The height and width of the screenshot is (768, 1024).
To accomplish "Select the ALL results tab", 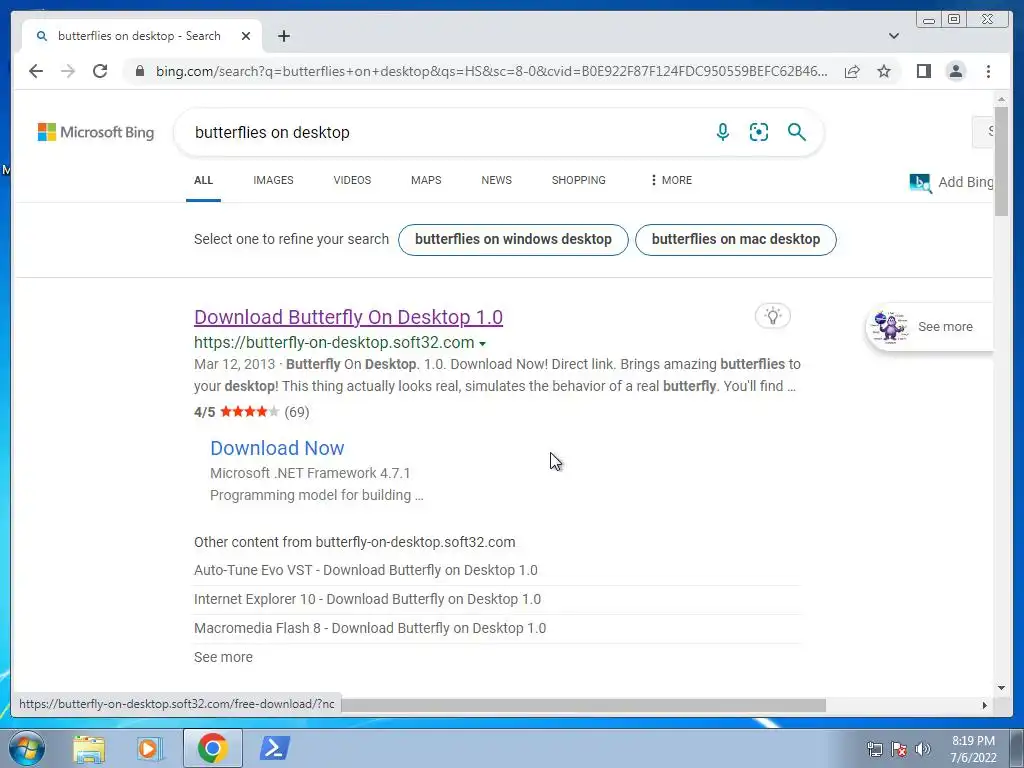I will [x=203, y=180].
